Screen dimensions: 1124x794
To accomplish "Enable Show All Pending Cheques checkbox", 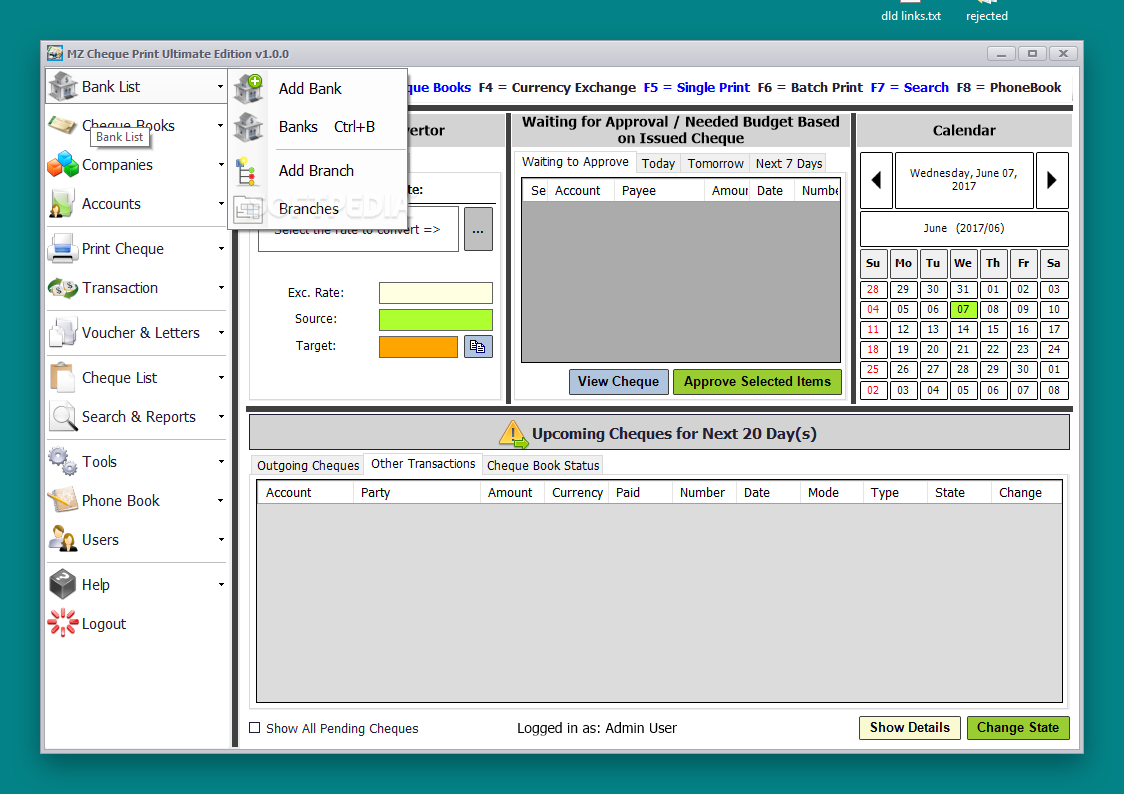I will click(254, 727).
